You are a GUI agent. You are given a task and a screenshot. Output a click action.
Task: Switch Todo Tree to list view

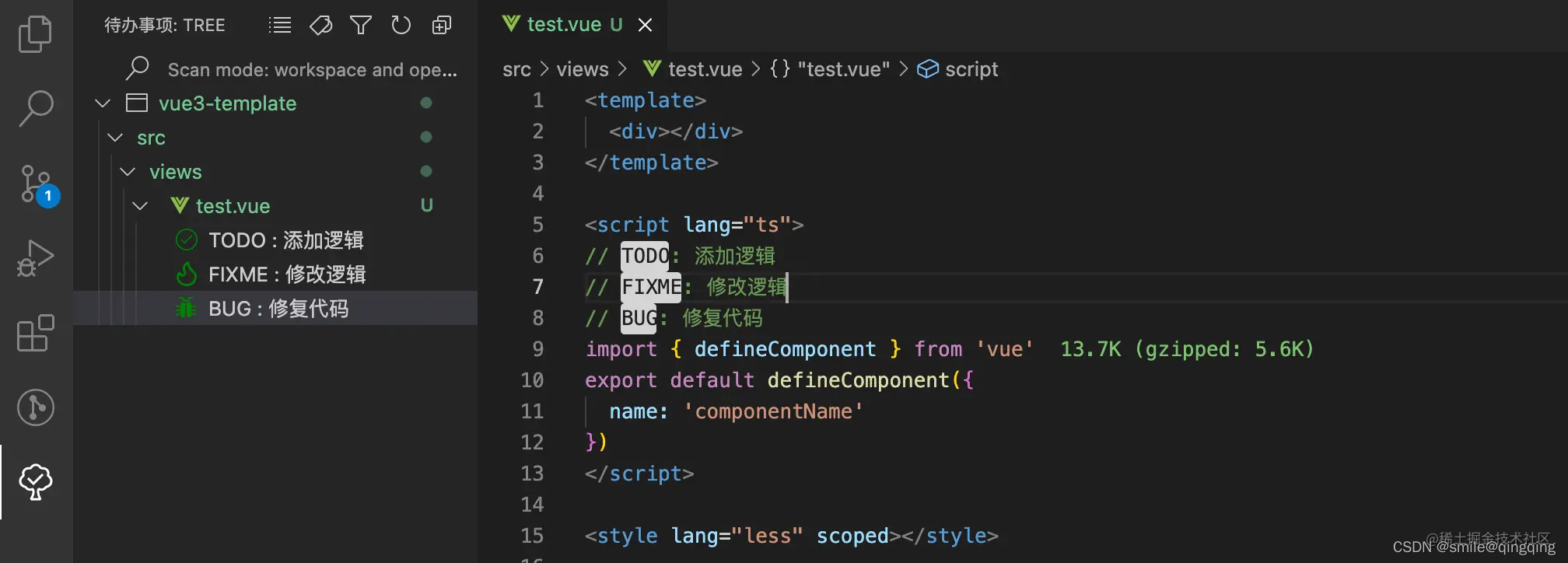(x=280, y=26)
